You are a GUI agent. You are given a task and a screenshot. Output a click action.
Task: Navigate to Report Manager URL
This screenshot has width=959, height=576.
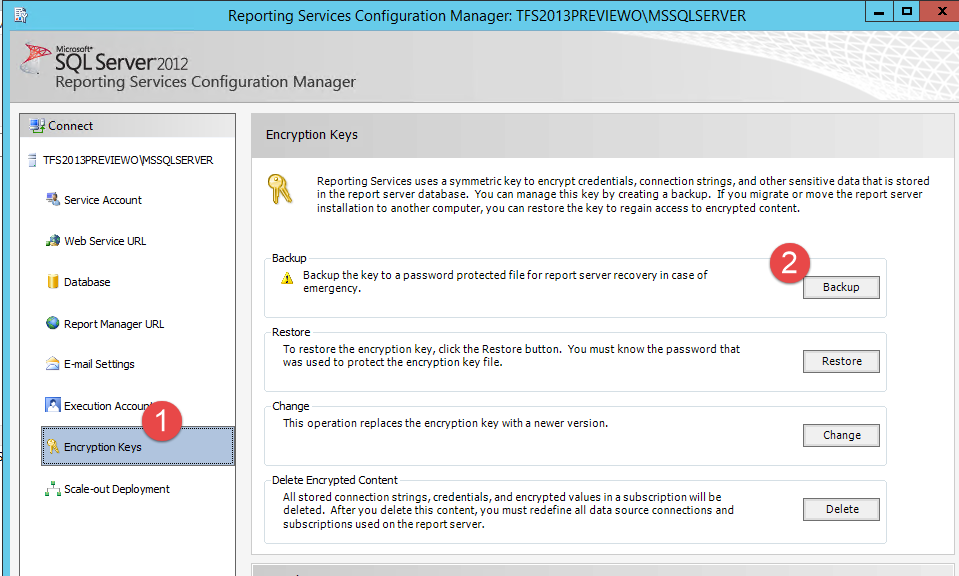114,324
